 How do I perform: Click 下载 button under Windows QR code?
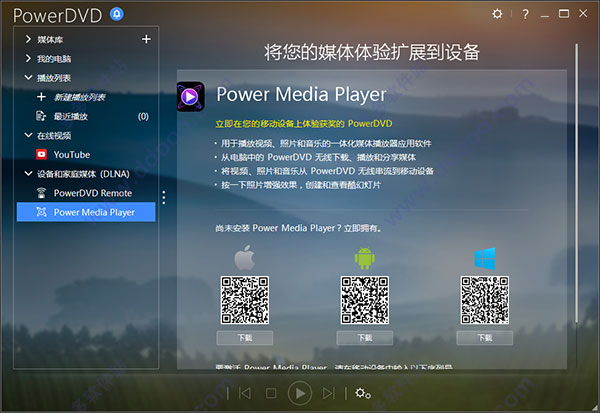point(484,338)
